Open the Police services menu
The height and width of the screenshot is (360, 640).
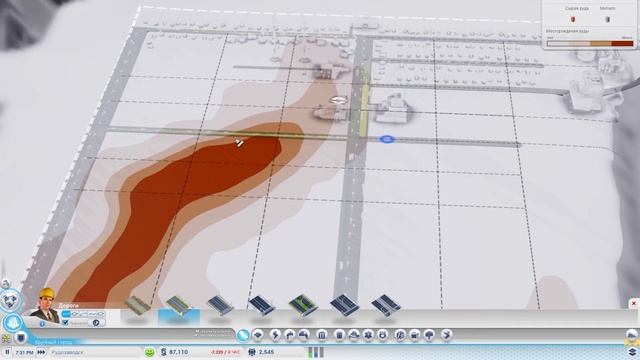point(382,336)
